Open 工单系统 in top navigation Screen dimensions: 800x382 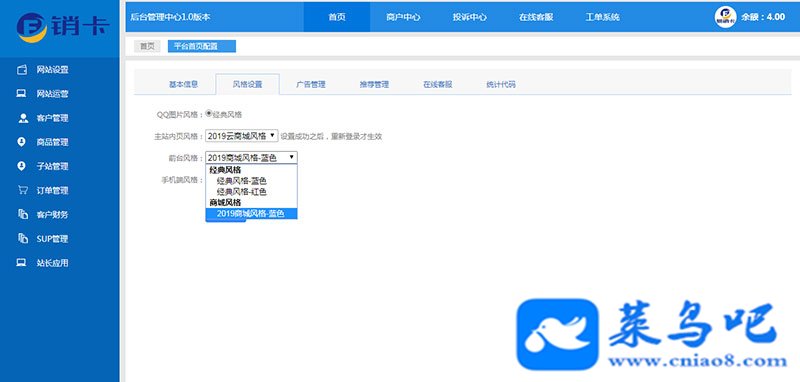(602, 17)
